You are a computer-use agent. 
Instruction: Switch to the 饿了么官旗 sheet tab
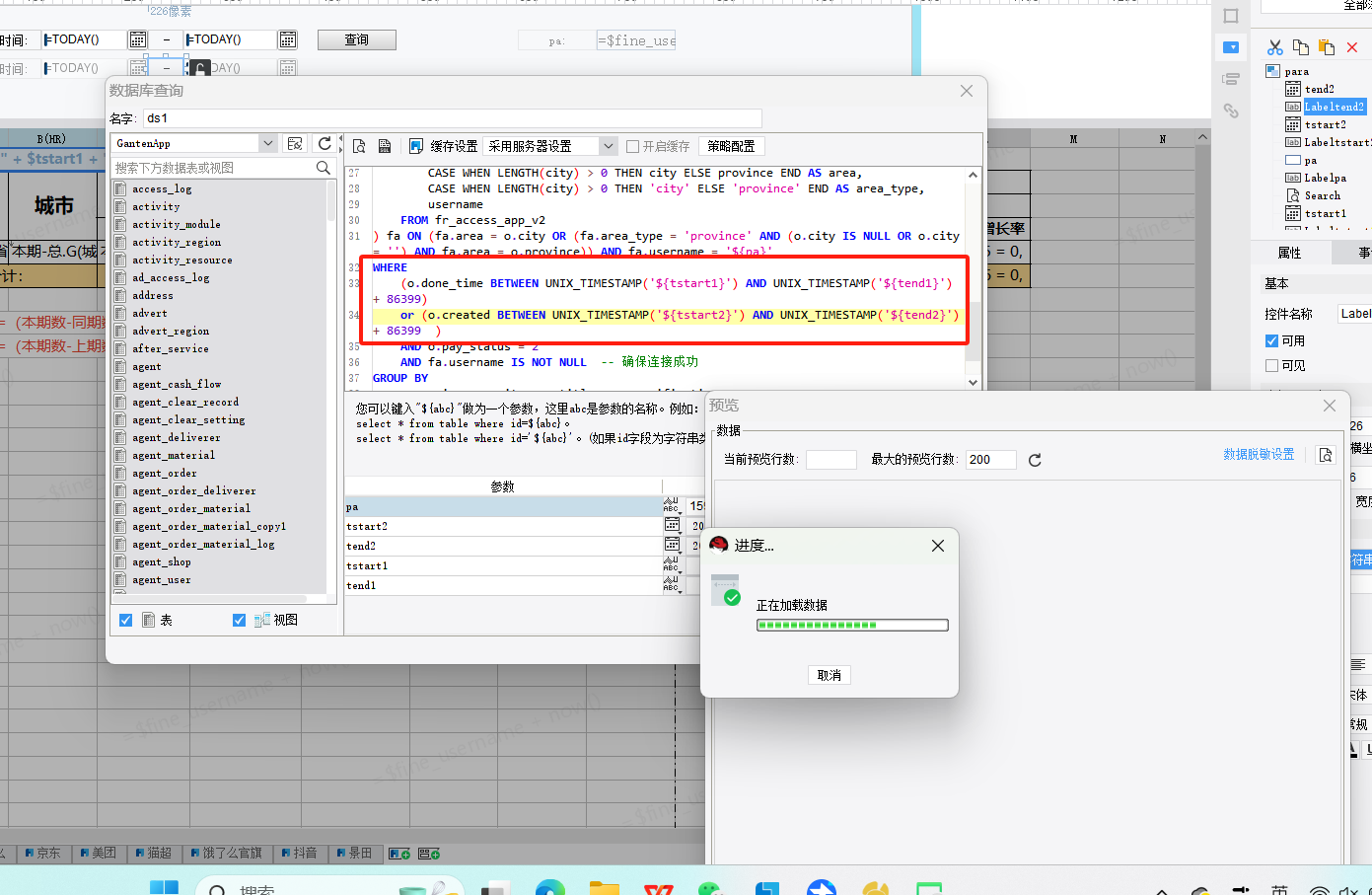(x=226, y=853)
